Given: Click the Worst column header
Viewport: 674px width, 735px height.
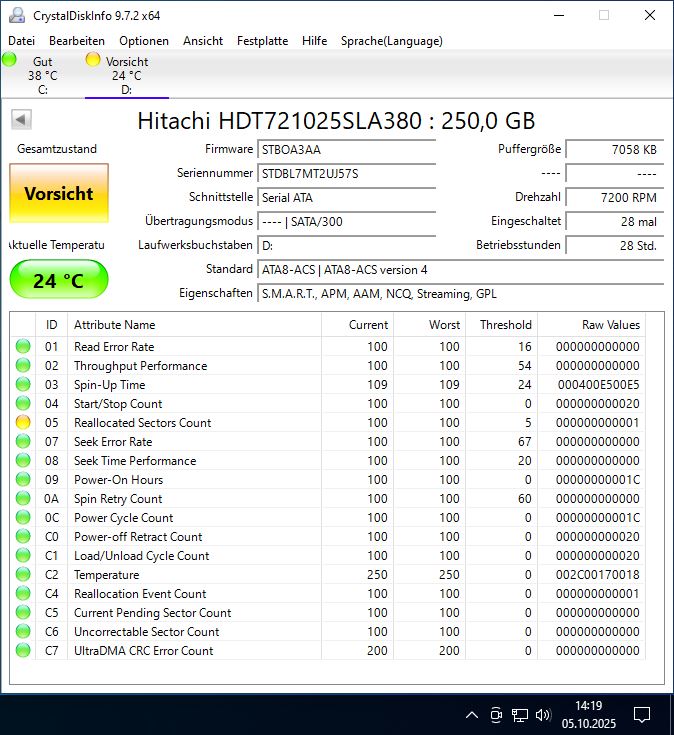Looking at the screenshot, I should pyautogui.click(x=429, y=324).
